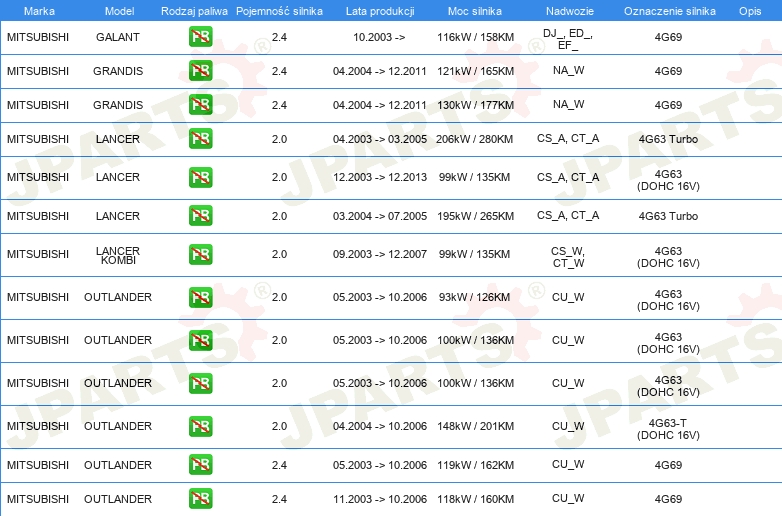The height and width of the screenshot is (516, 782).
Task: Click the 04.2003 -> 03.2005 date cell
Action: point(380,139)
